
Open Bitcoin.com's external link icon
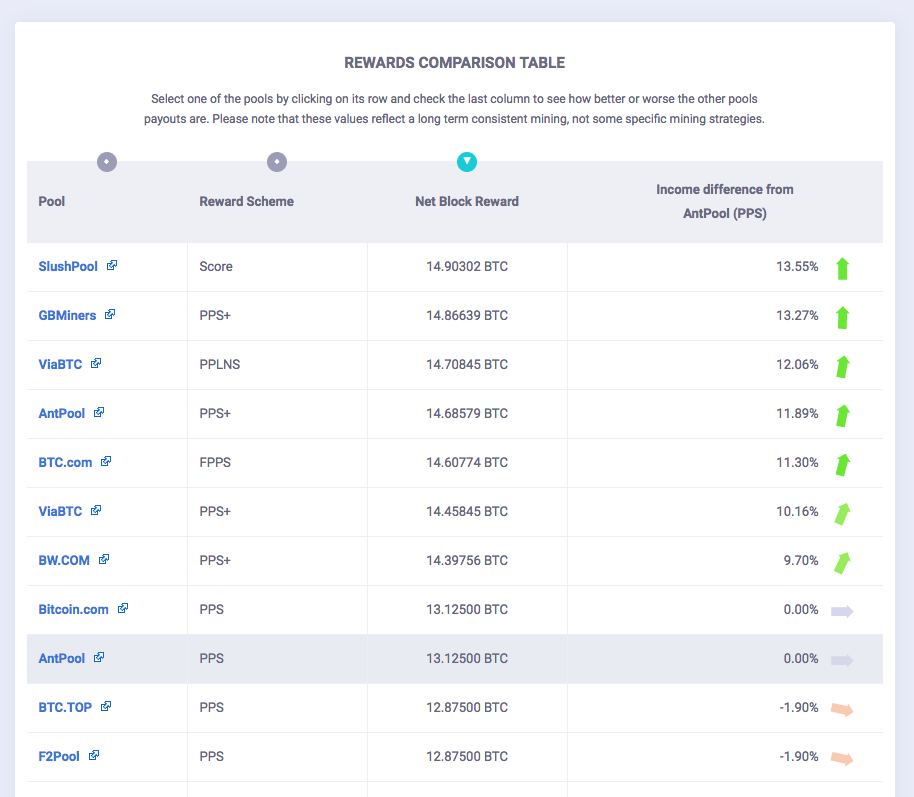tap(123, 609)
